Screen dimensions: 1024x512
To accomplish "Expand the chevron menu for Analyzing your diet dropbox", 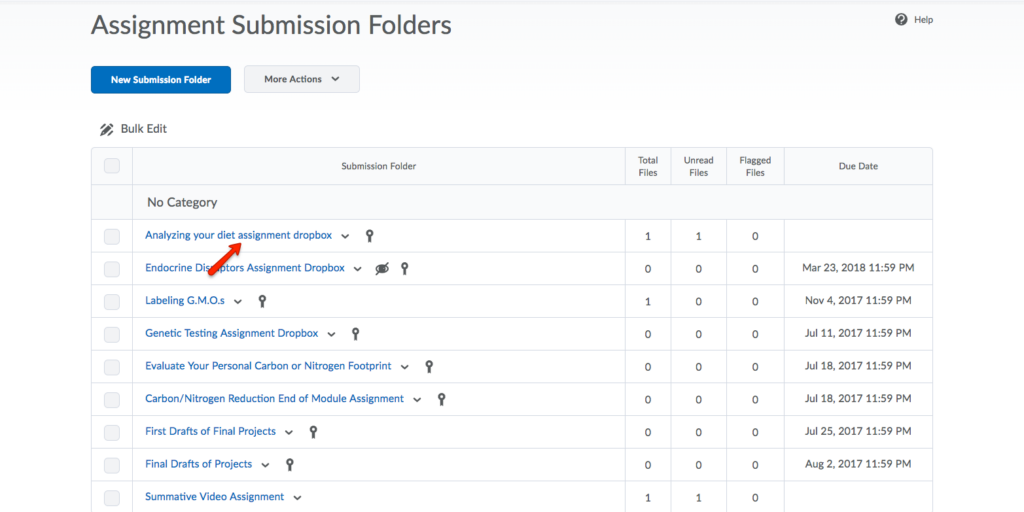I will (345, 237).
